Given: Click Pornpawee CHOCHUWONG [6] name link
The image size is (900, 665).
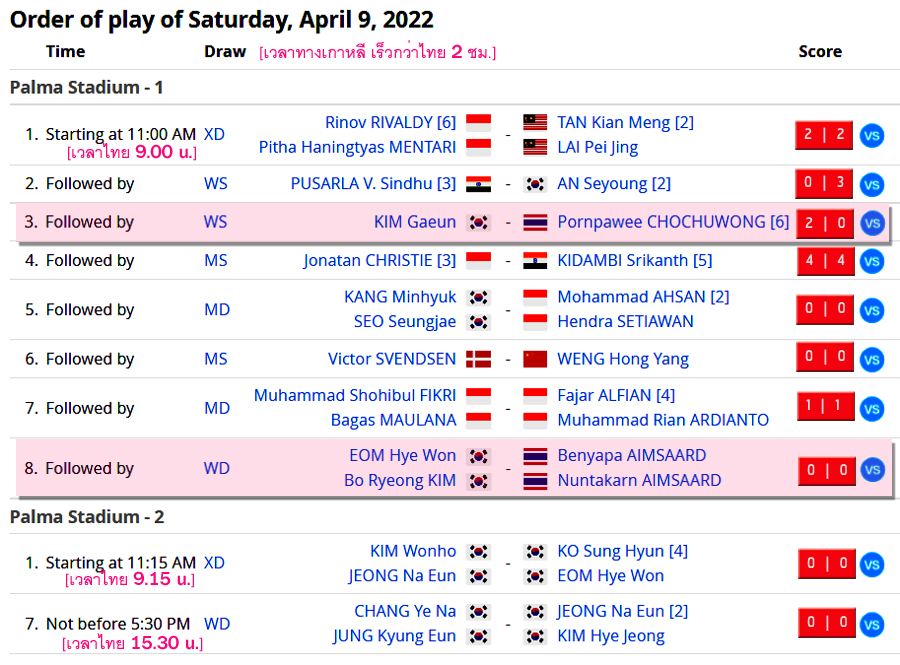Looking at the screenshot, I should (x=673, y=222).
